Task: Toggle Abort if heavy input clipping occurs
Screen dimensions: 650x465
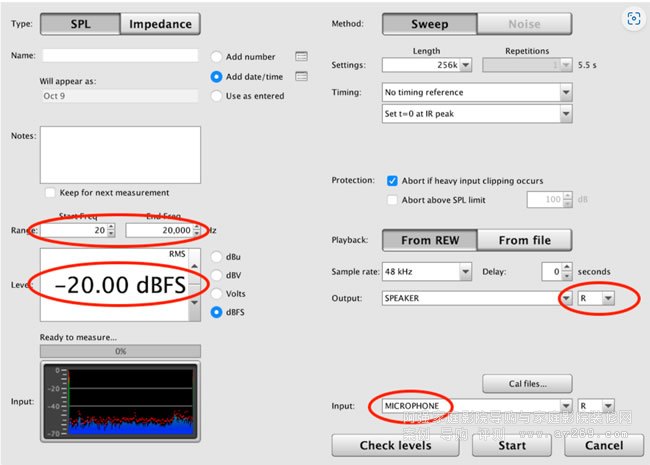Action: tap(392, 181)
